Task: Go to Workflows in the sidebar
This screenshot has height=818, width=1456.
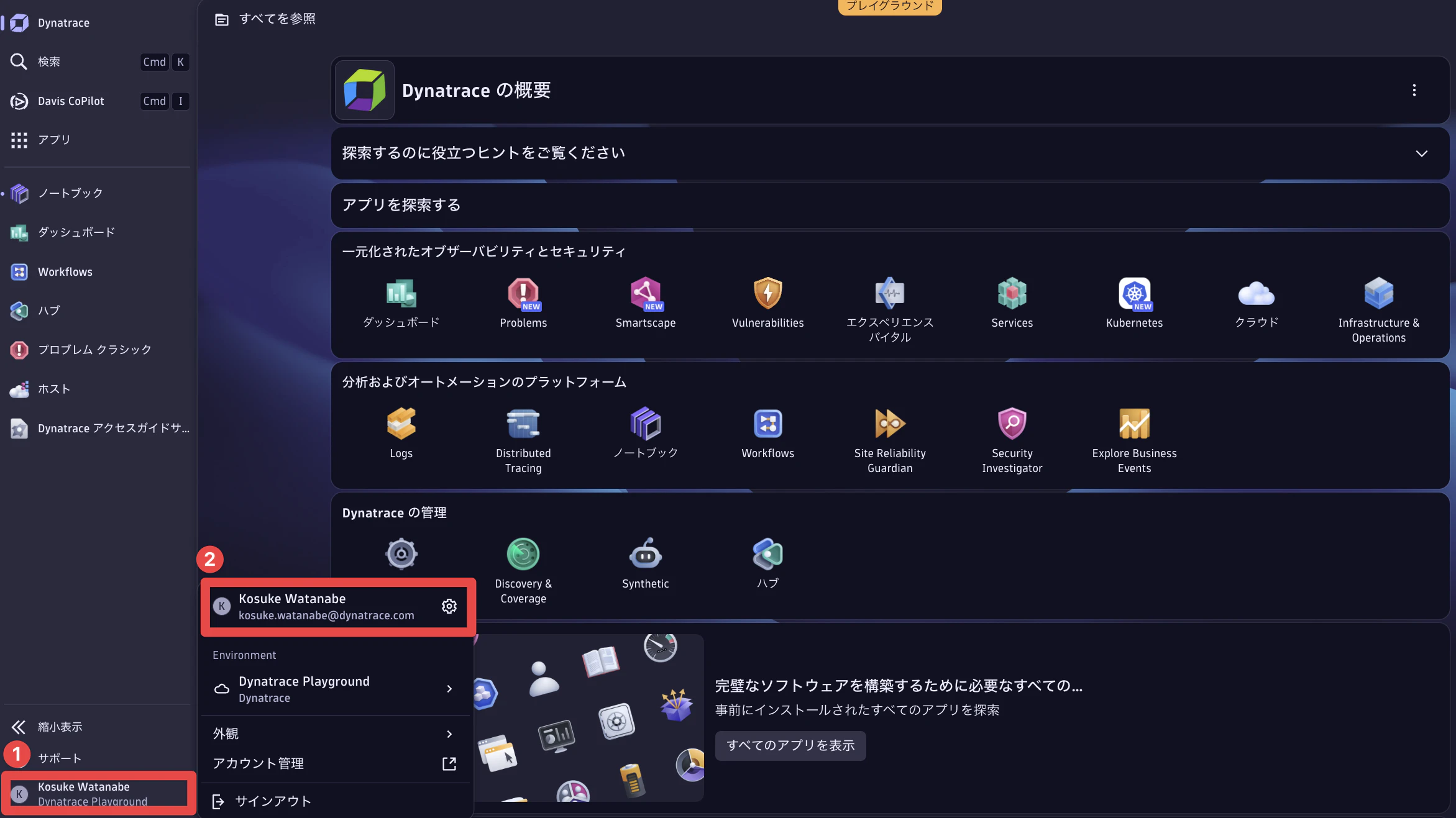Action: coord(97,271)
